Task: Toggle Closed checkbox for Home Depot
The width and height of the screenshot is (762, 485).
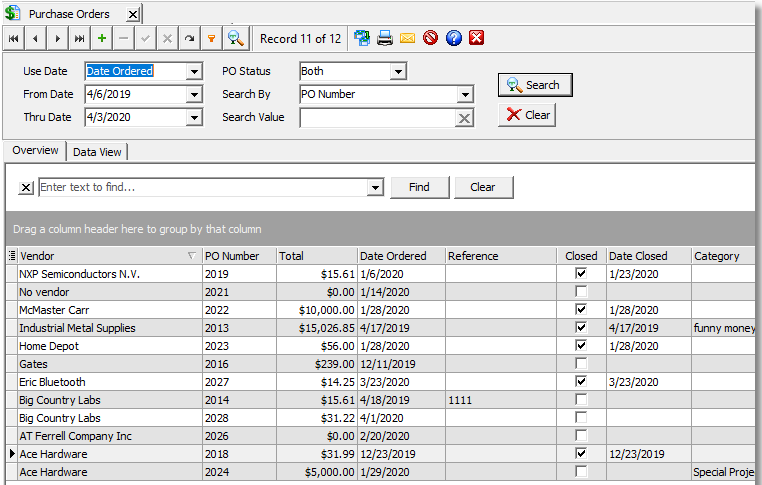Action: tap(581, 345)
